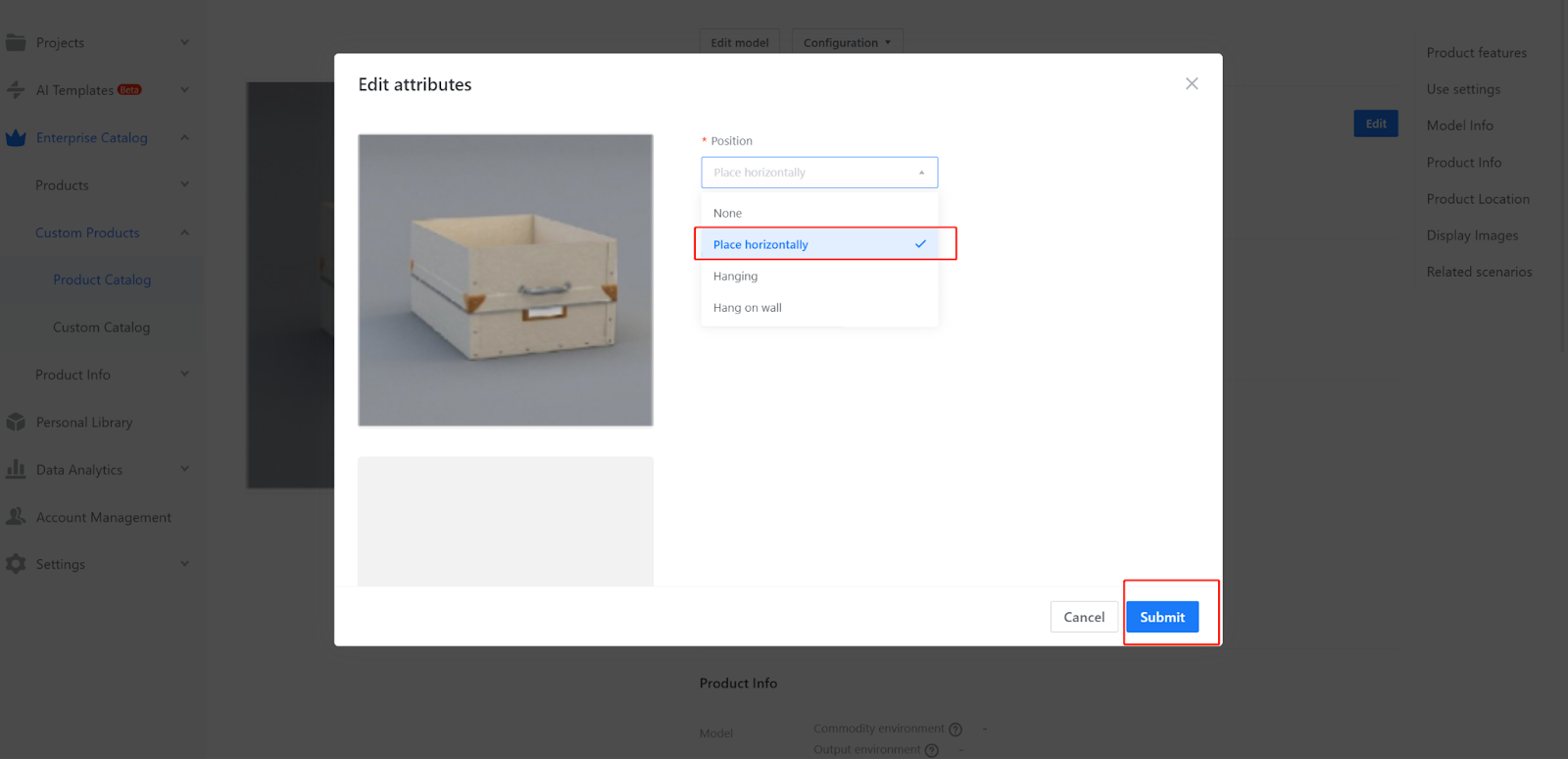Viewport: 1568px width, 759px height.
Task: Click the Product Info heading text
Action: [738, 683]
